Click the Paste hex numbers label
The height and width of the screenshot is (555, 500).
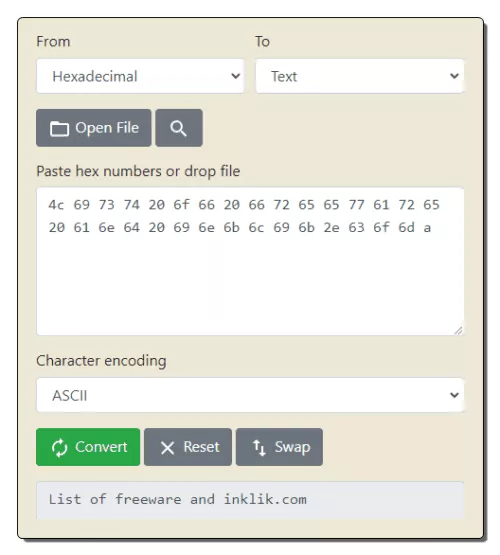coord(138,171)
